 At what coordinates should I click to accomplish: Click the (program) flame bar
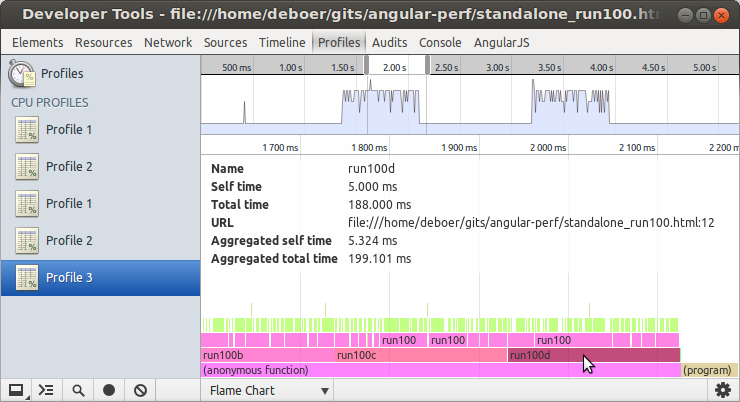(x=709, y=370)
